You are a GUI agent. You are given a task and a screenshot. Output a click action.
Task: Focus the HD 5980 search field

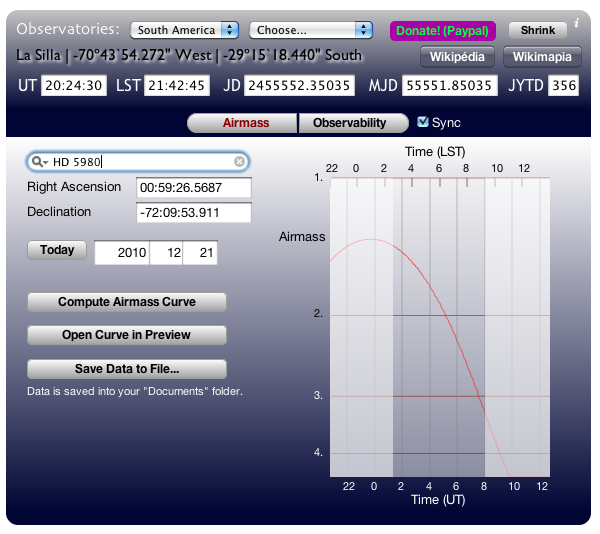(138, 162)
